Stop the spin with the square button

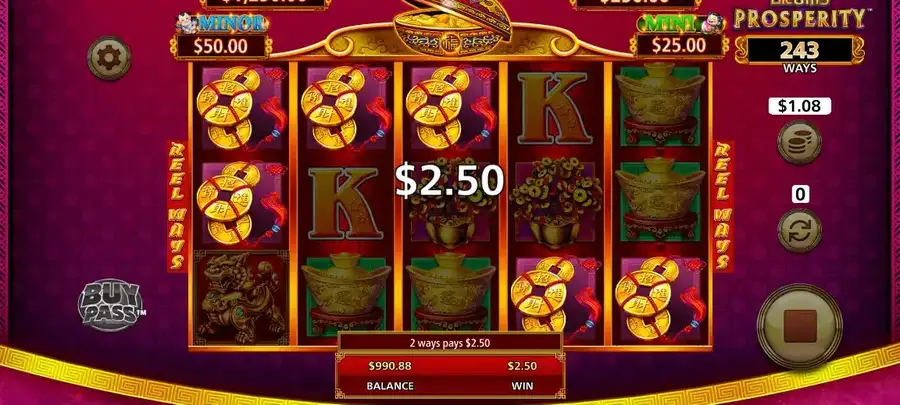[800, 326]
